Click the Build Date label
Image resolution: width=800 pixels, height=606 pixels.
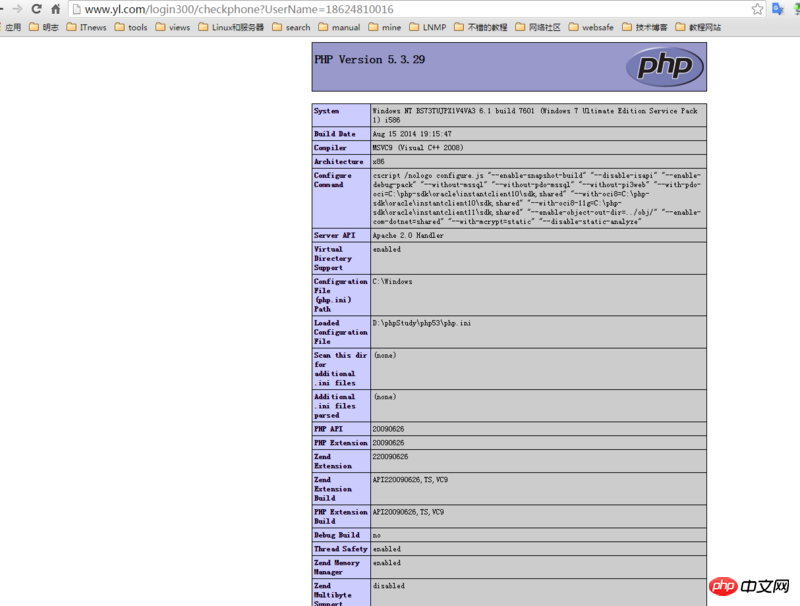coord(335,134)
